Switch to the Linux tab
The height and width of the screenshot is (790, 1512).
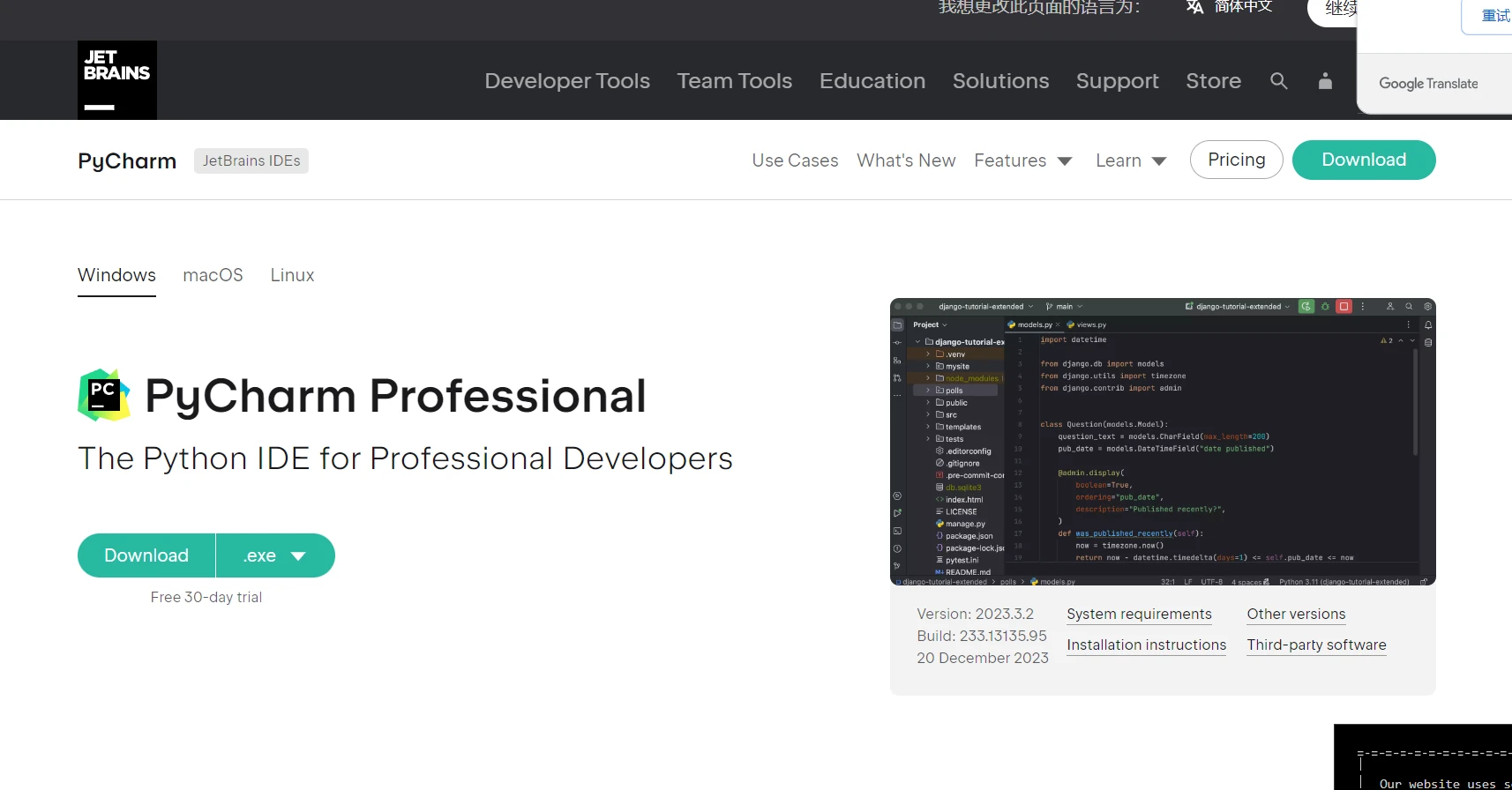(x=292, y=275)
